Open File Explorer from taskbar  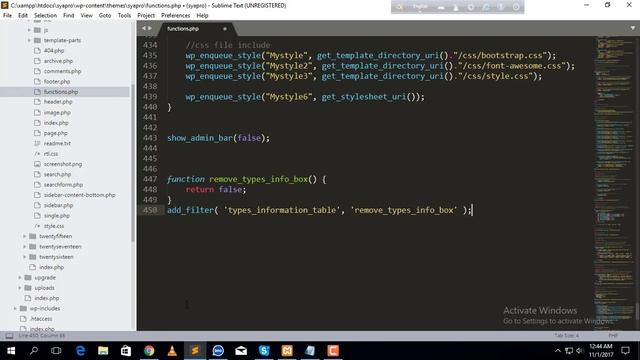(103, 351)
